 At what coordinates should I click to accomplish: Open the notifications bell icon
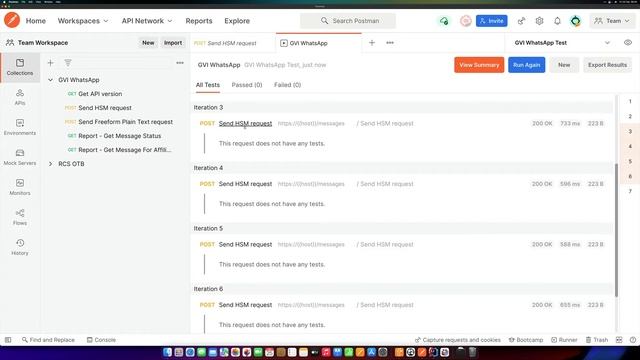[557, 21]
